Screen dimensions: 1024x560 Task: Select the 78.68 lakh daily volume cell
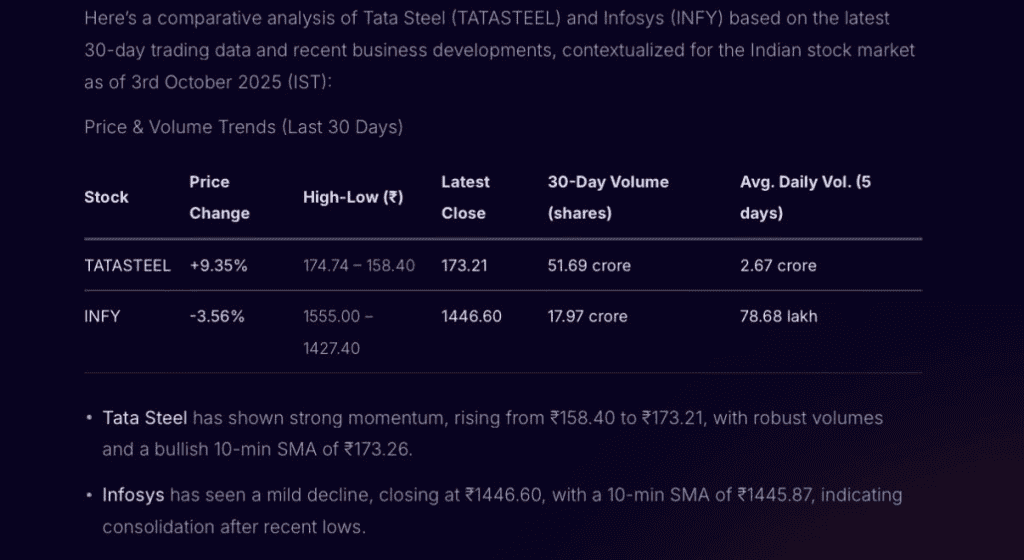point(778,316)
